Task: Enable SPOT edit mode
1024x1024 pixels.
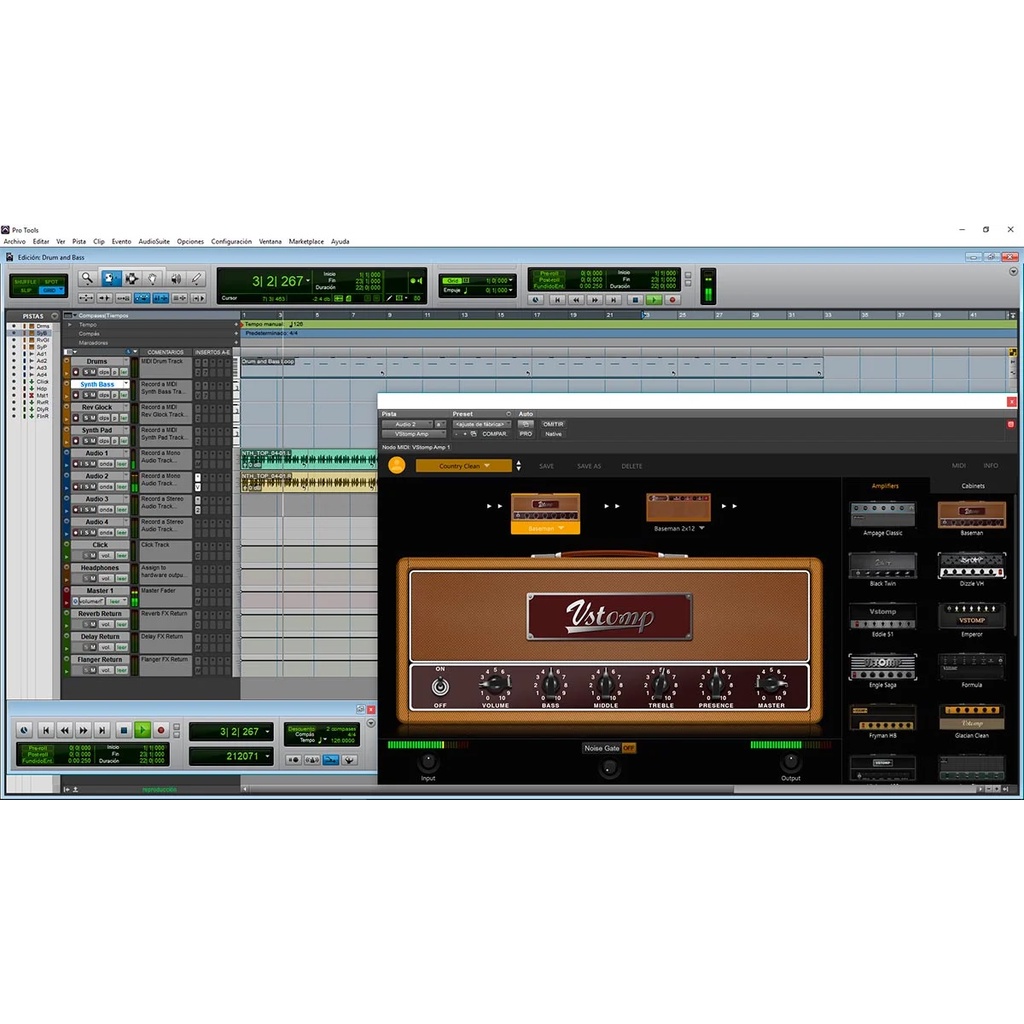Action: click(51, 281)
